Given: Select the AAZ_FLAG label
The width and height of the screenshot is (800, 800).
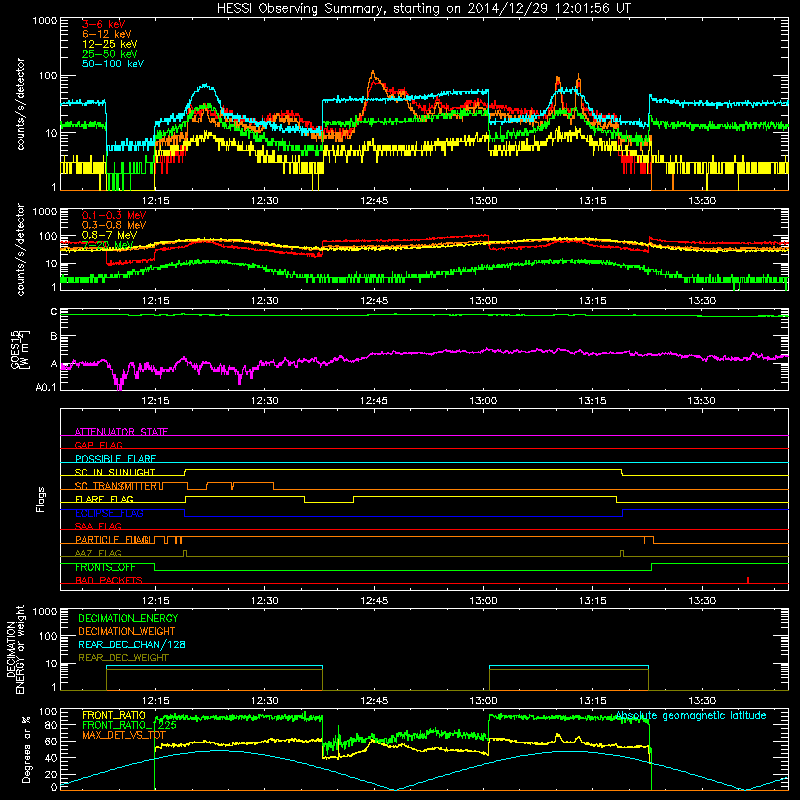Looking at the screenshot, I should point(98,553).
